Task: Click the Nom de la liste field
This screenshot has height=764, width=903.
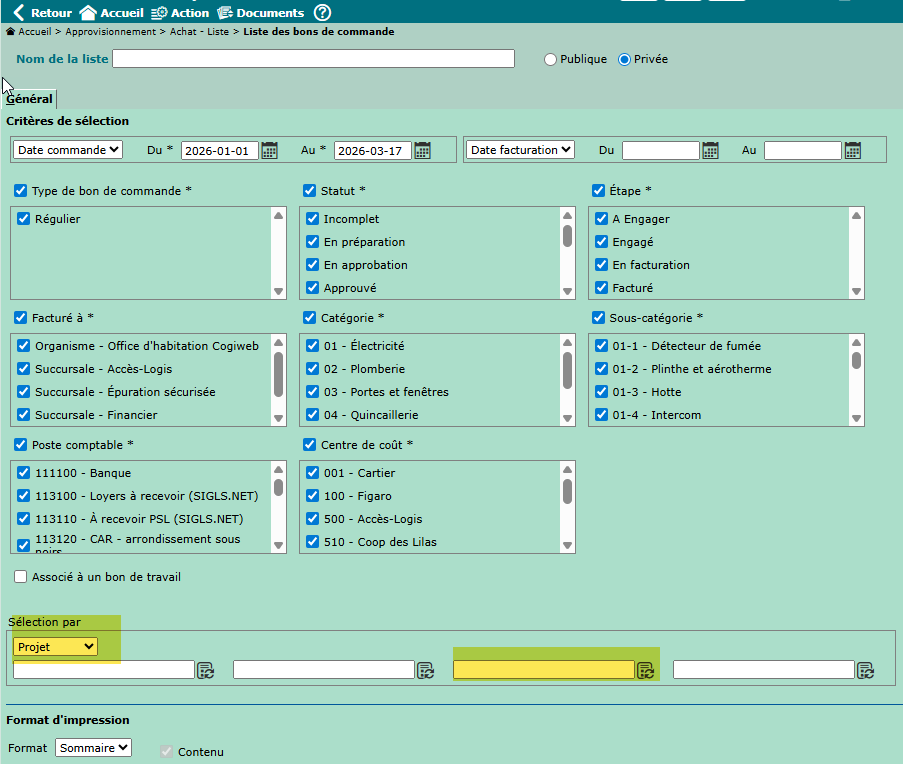Action: [313, 59]
